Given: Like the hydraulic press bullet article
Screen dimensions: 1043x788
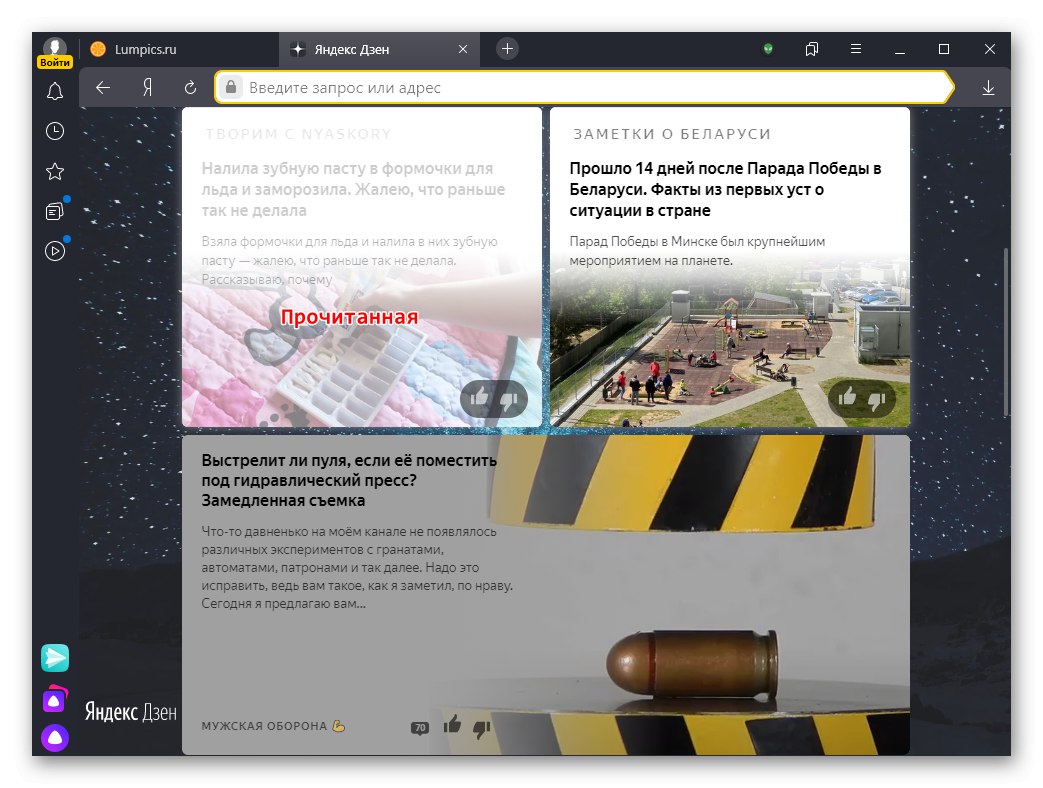Looking at the screenshot, I should (x=450, y=729).
